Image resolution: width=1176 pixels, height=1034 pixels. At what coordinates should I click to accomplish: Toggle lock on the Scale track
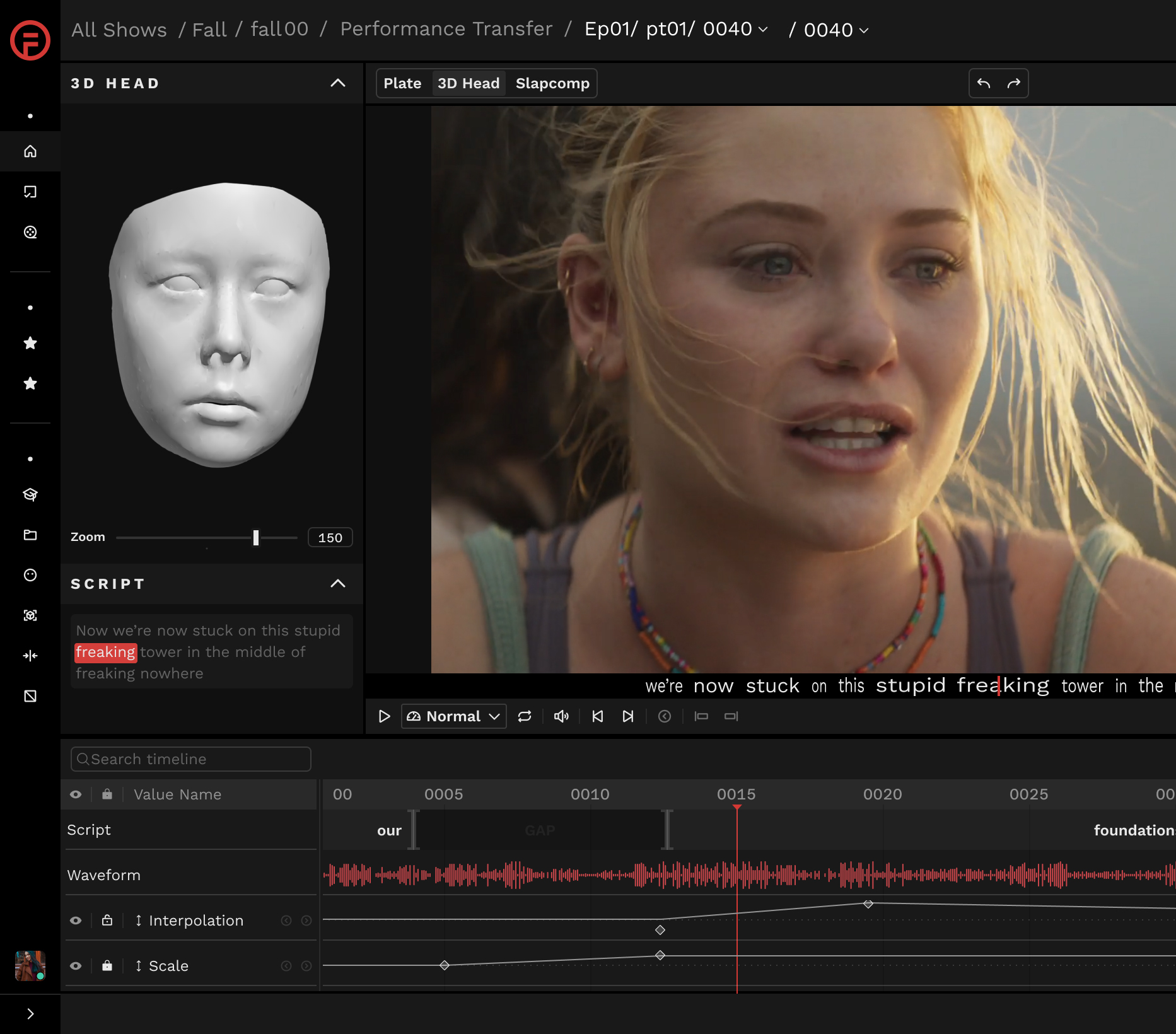tap(107, 966)
